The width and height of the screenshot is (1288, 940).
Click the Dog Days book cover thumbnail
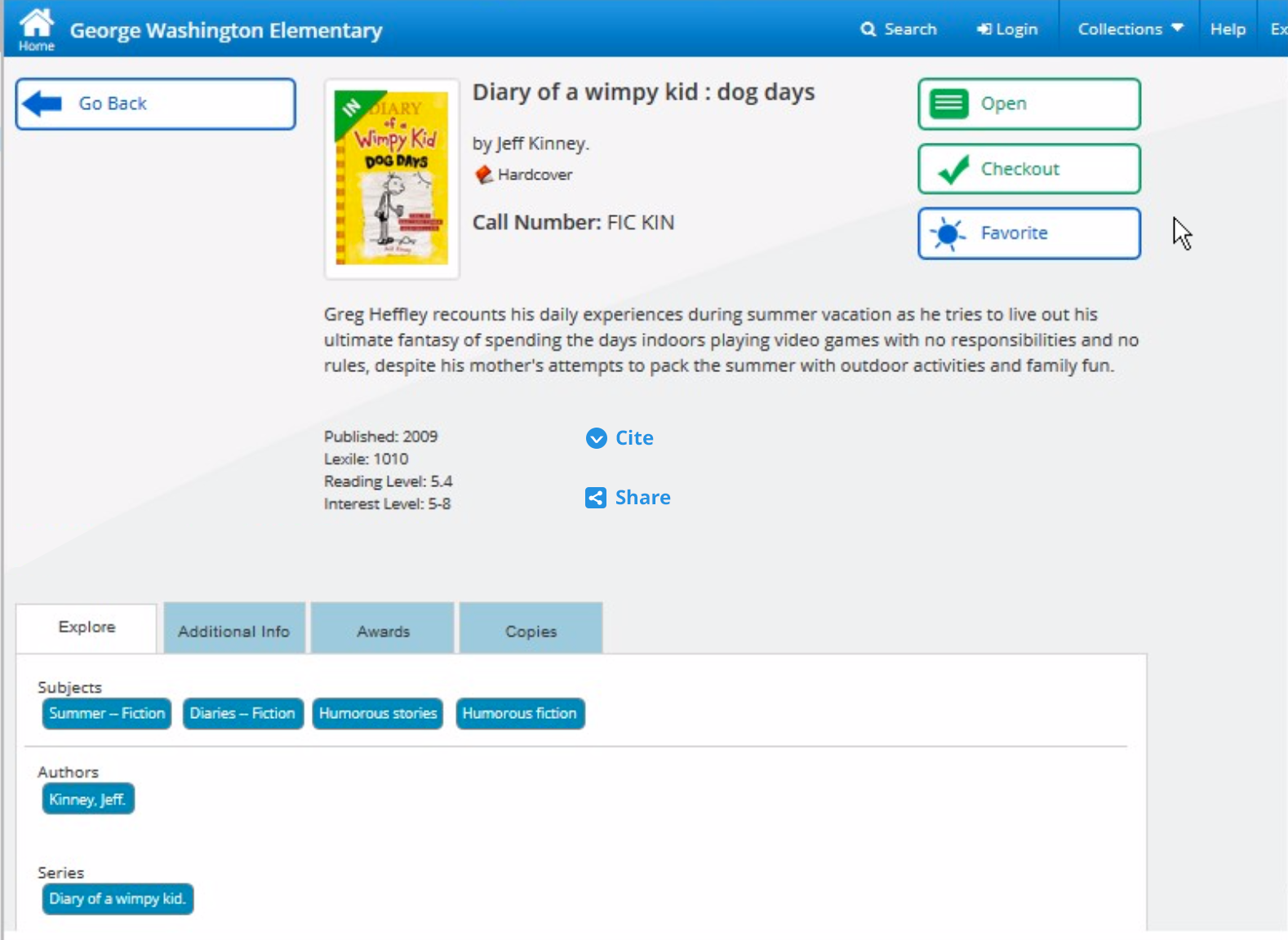pos(392,179)
